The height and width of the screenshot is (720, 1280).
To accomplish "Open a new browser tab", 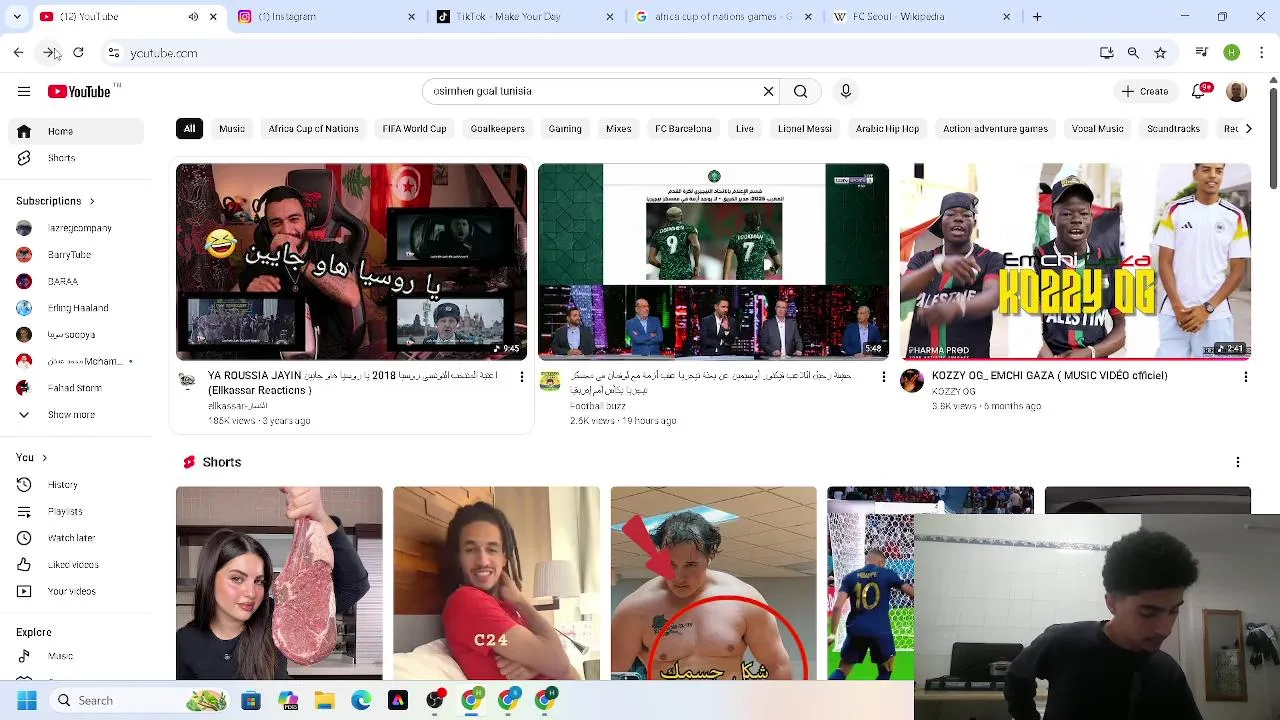I will 1037,17.
